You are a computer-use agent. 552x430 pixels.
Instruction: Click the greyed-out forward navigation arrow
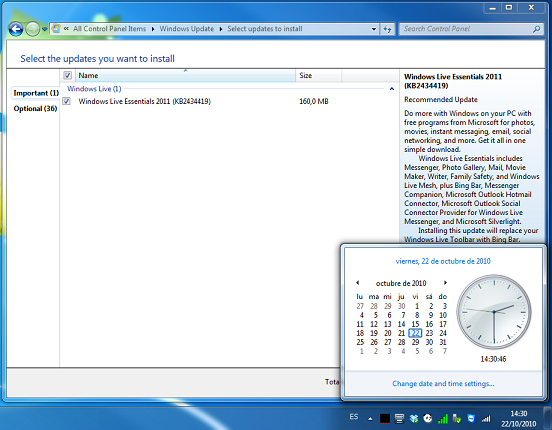[x=33, y=29]
